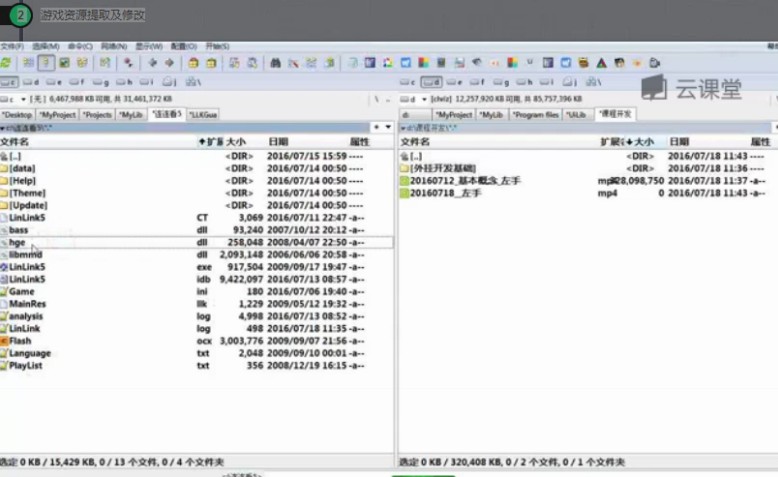The width and height of the screenshot is (778, 477).
Task: Switch to brief list view icon
Action: click(28, 63)
